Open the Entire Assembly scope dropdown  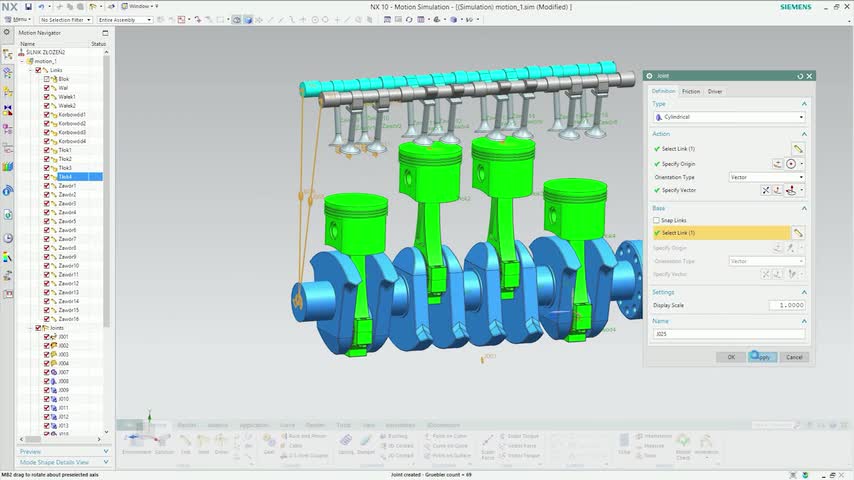125,20
